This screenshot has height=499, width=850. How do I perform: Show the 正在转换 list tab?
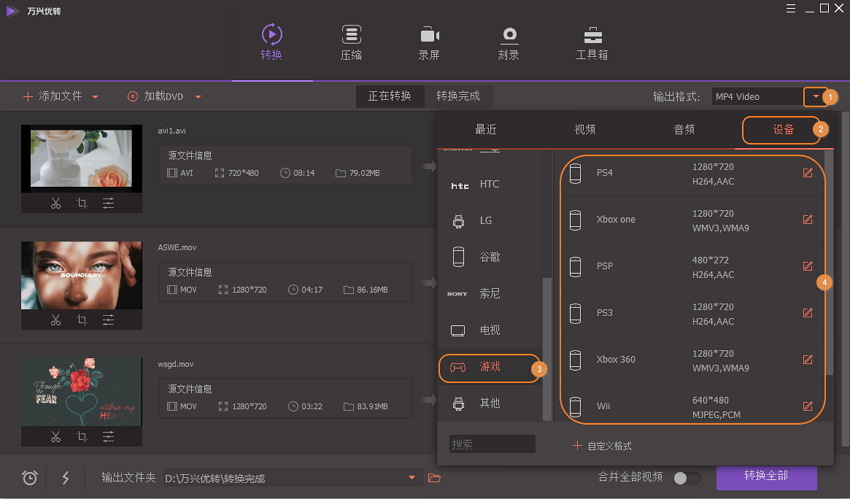click(390, 96)
